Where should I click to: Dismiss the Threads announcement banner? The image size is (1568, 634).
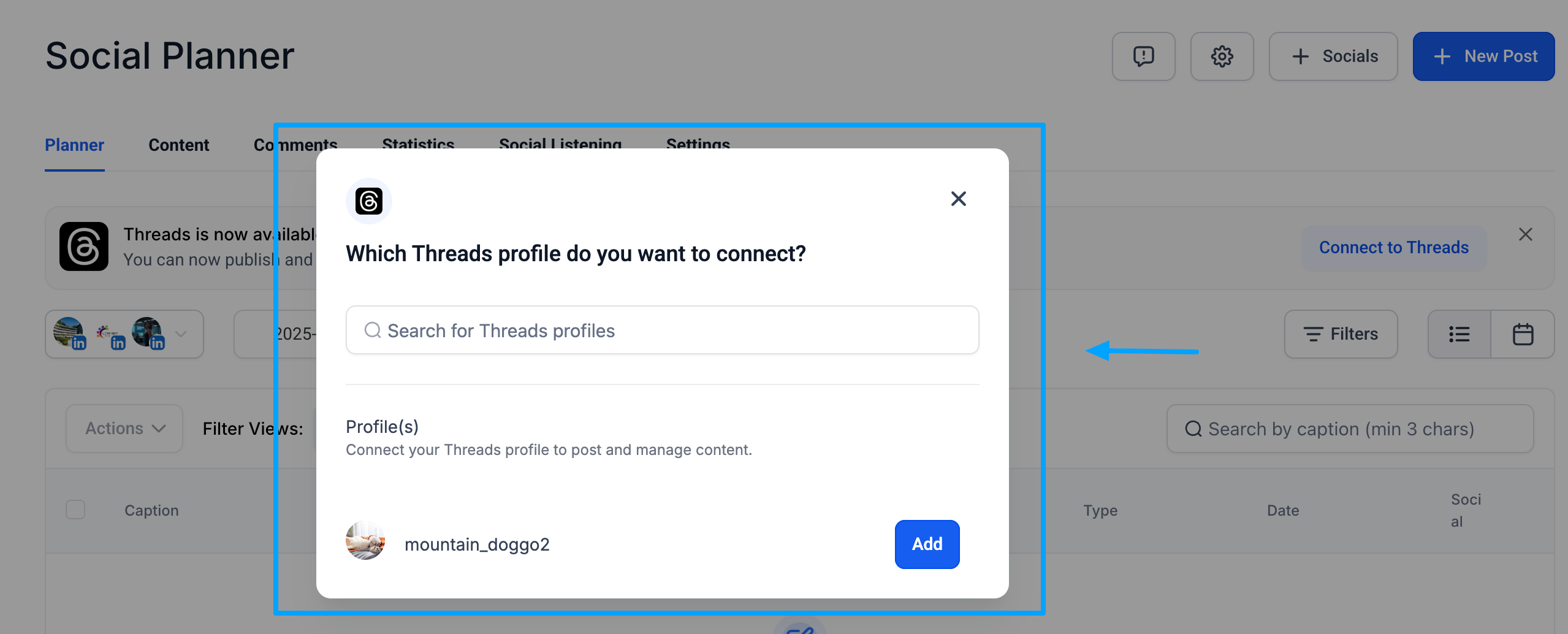[x=1526, y=234]
